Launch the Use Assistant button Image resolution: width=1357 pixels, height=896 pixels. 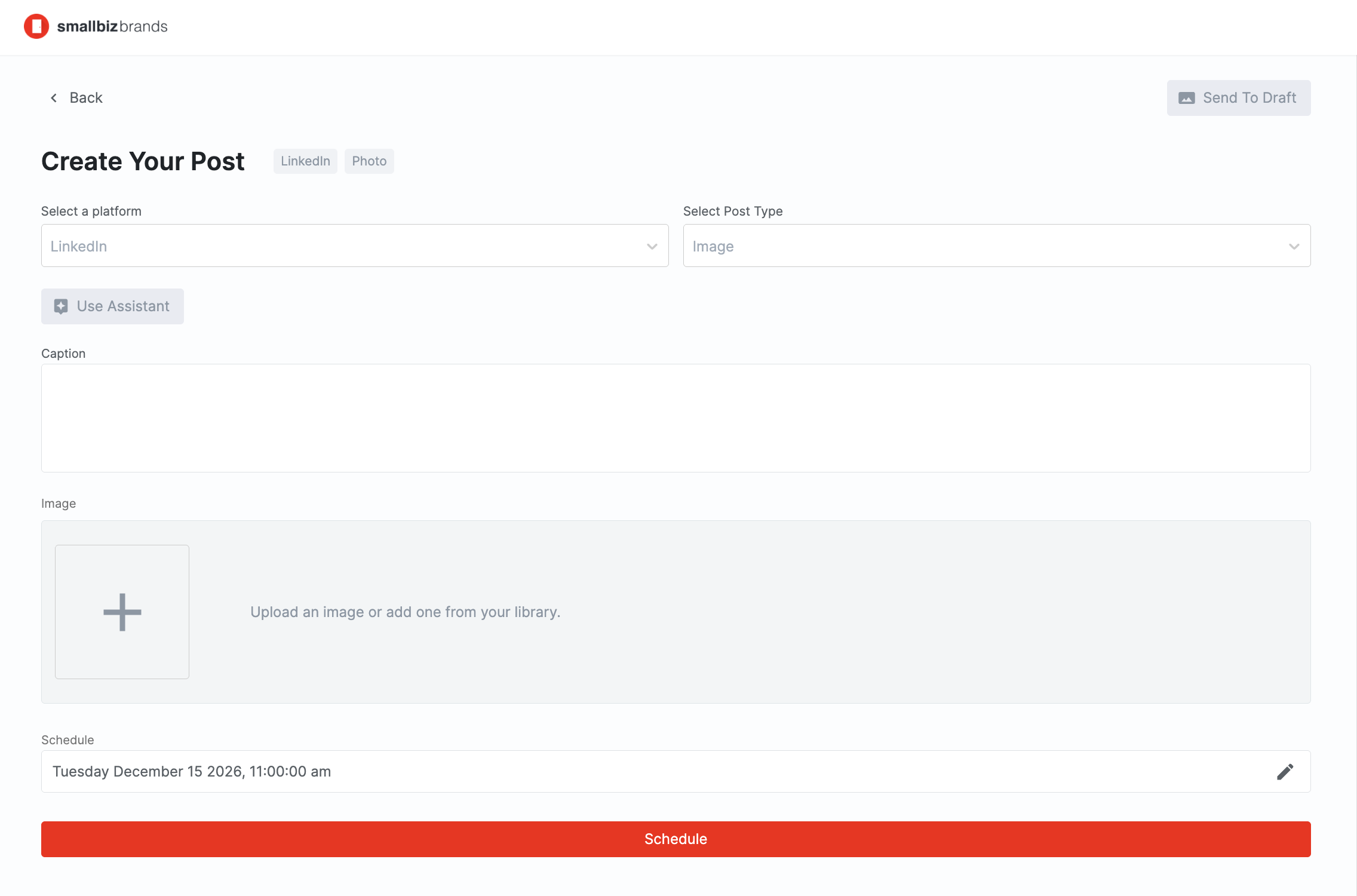coord(112,306)
